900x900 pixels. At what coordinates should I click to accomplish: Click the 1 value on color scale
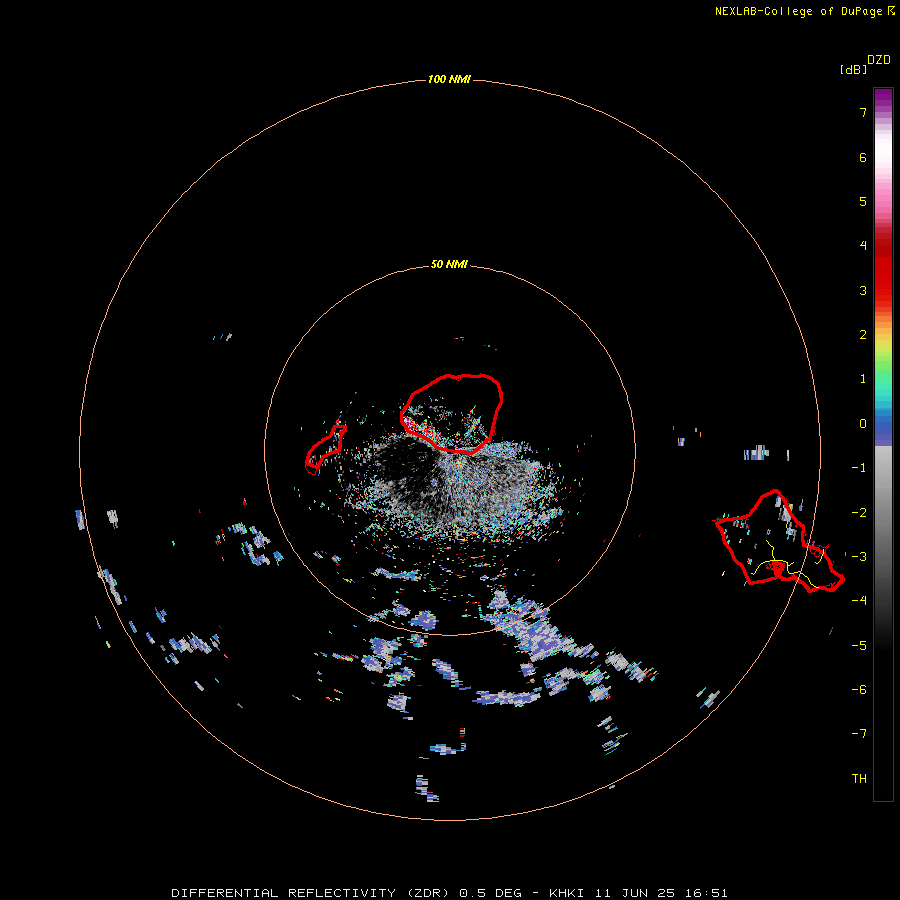coord(863,379)
